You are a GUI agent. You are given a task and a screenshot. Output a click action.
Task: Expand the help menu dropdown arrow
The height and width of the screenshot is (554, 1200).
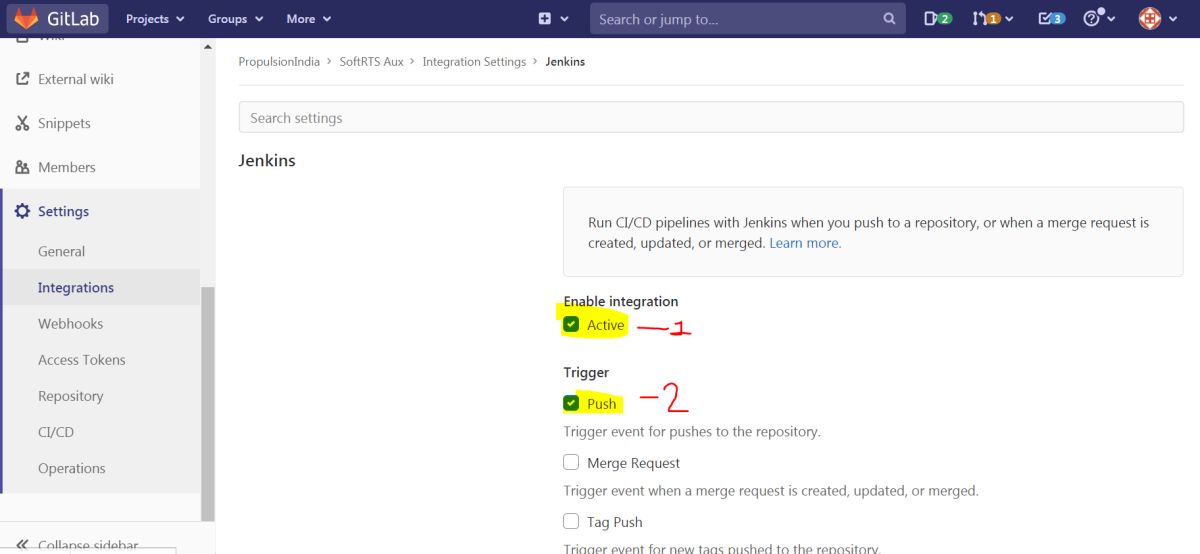1112,19
